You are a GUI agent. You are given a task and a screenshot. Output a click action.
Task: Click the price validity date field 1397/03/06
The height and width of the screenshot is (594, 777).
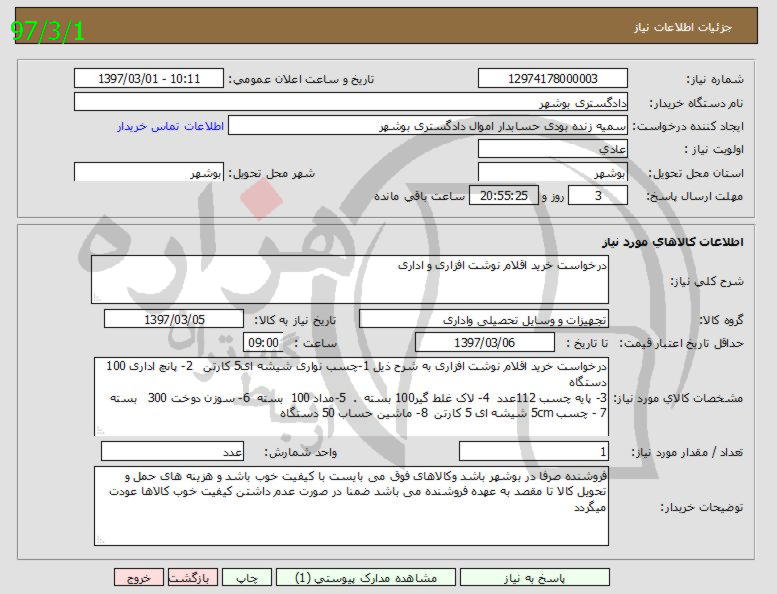[x=485, y=342]
